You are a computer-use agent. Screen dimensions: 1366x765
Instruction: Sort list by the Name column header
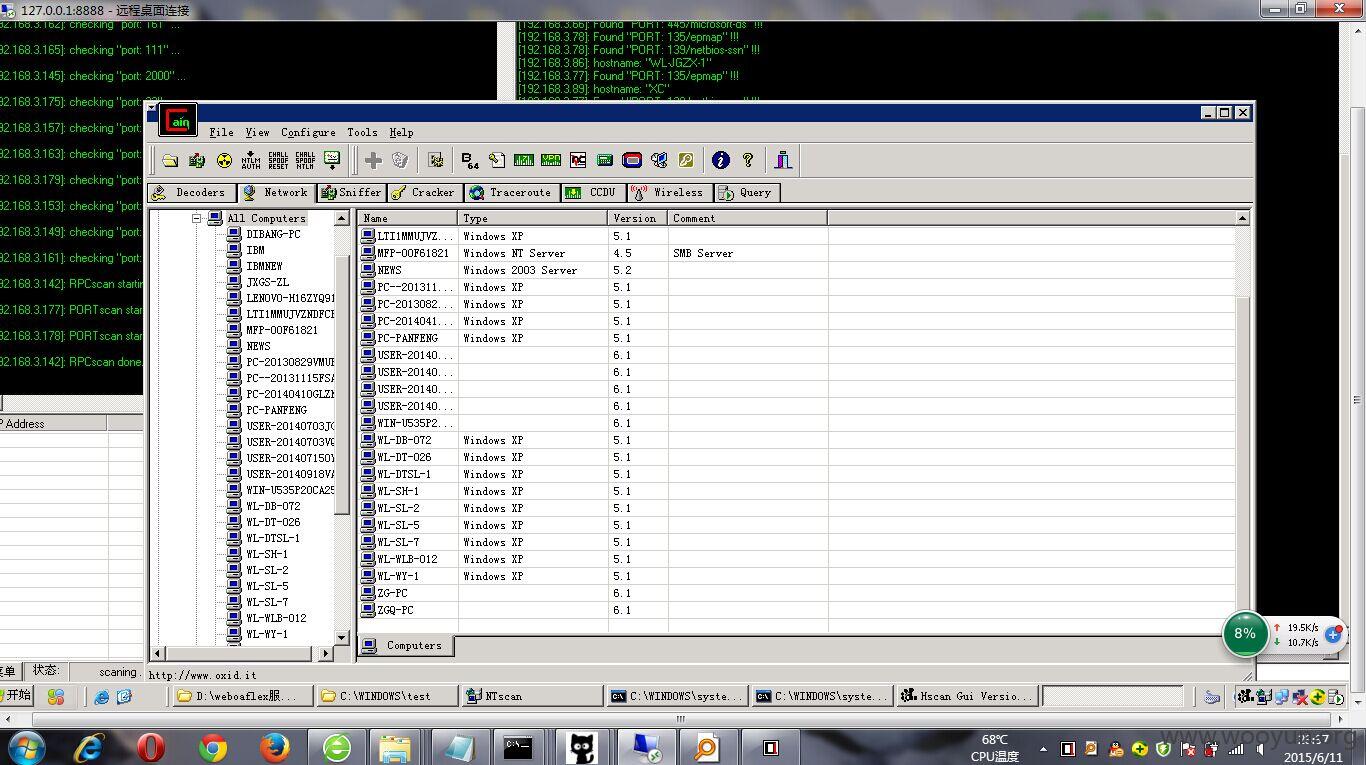(x=408, y=218)
